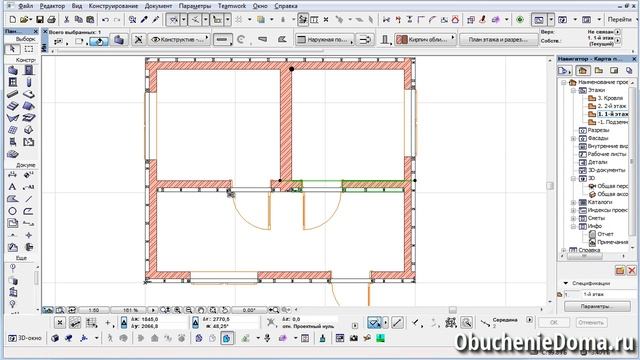
Task: Click the 101 % zoom field
Action: (x=130, y=310)
